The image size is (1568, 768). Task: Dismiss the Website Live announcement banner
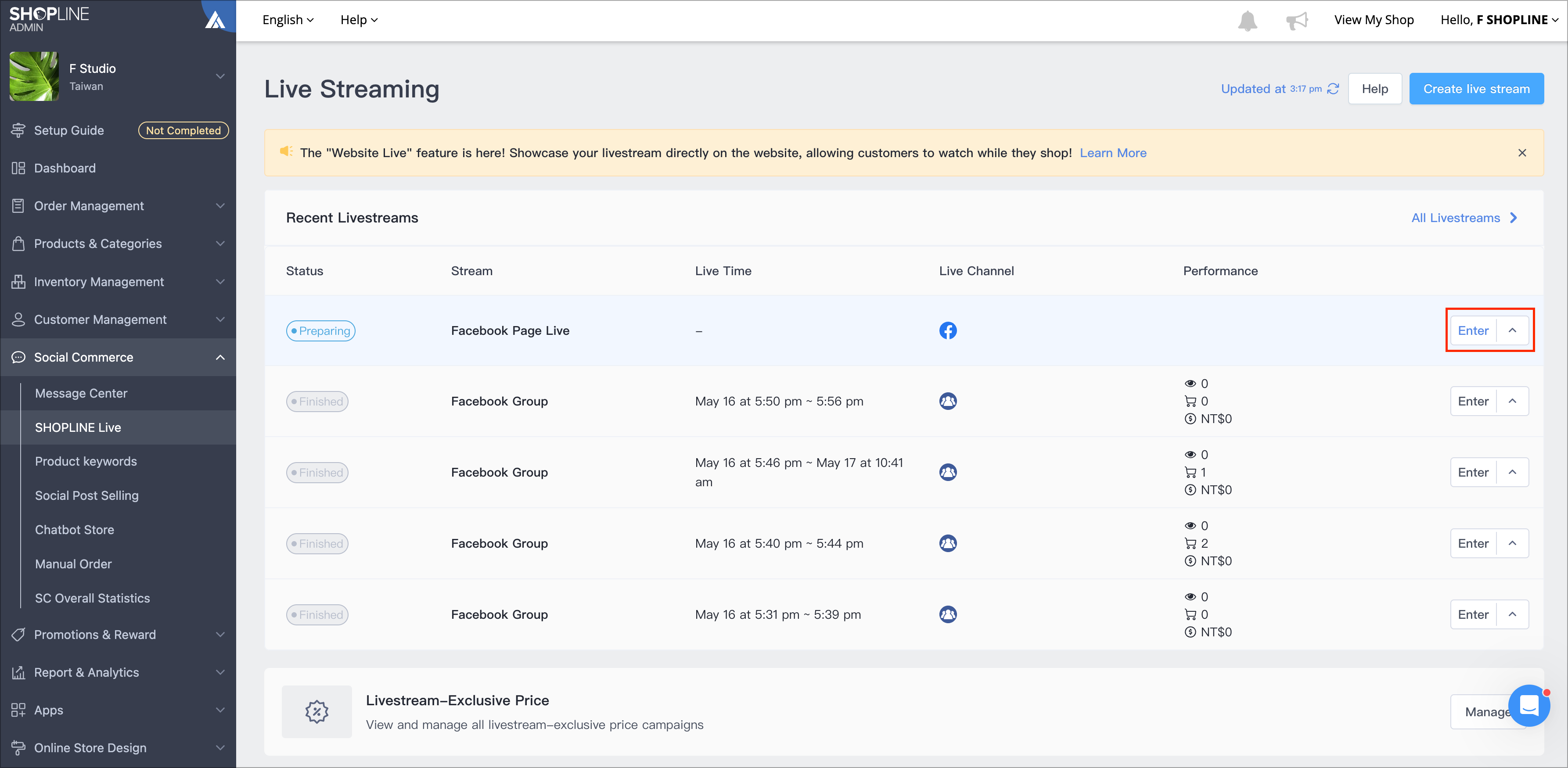[1522, 153]
